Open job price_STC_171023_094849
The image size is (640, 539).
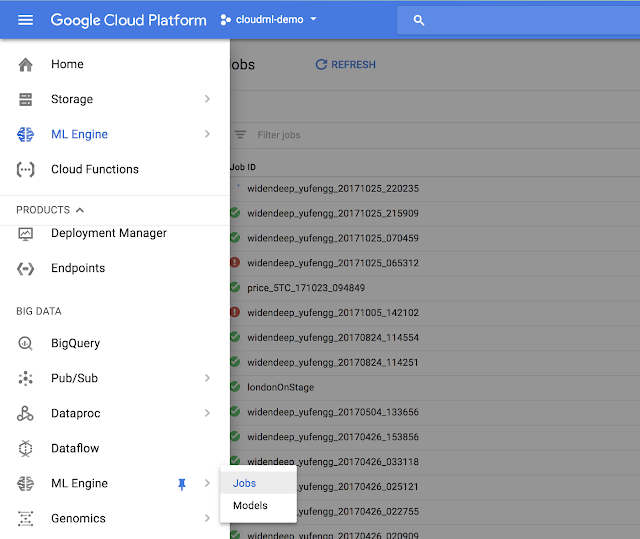[x=306, y=288]
